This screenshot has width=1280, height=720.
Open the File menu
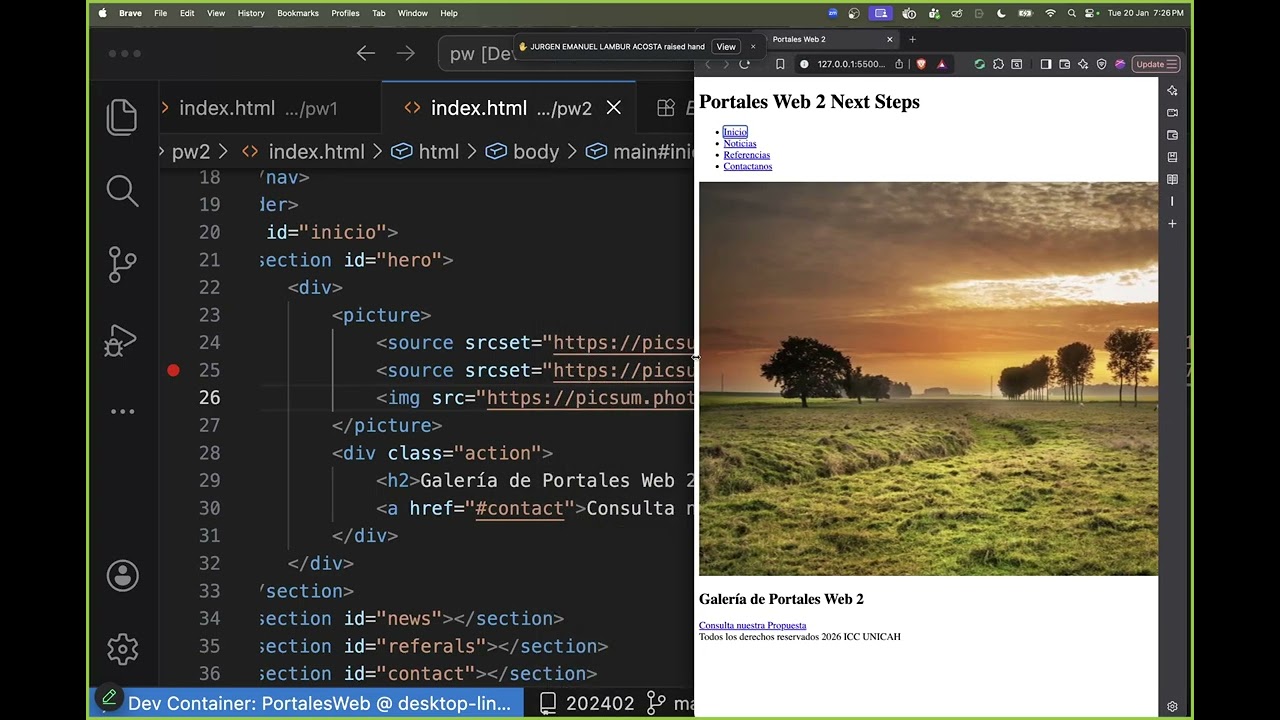[160, 13]
